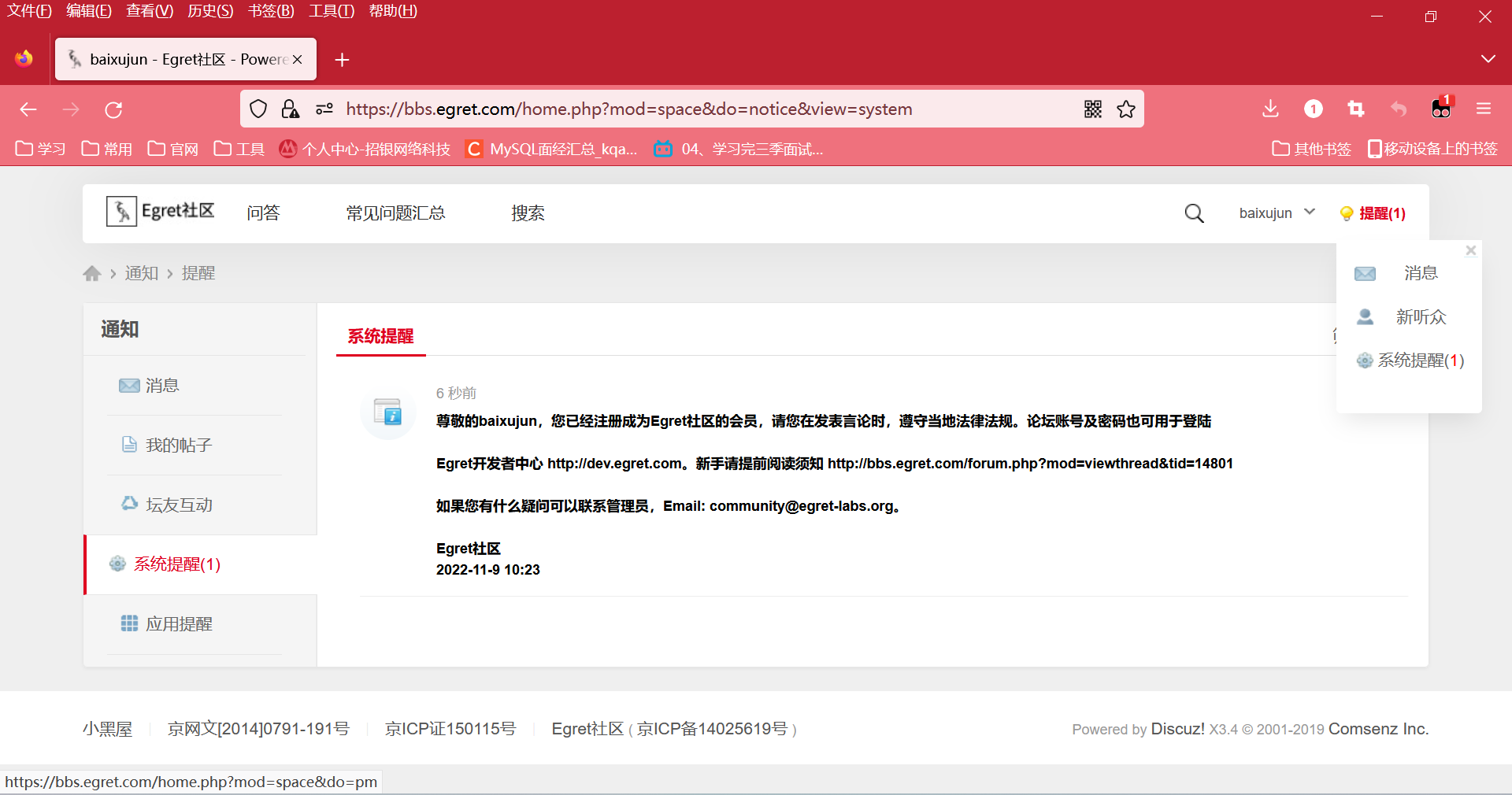Screen dimensions: 1512x795
Task: Click the browser forward arrow
Action: click(71, 109)
